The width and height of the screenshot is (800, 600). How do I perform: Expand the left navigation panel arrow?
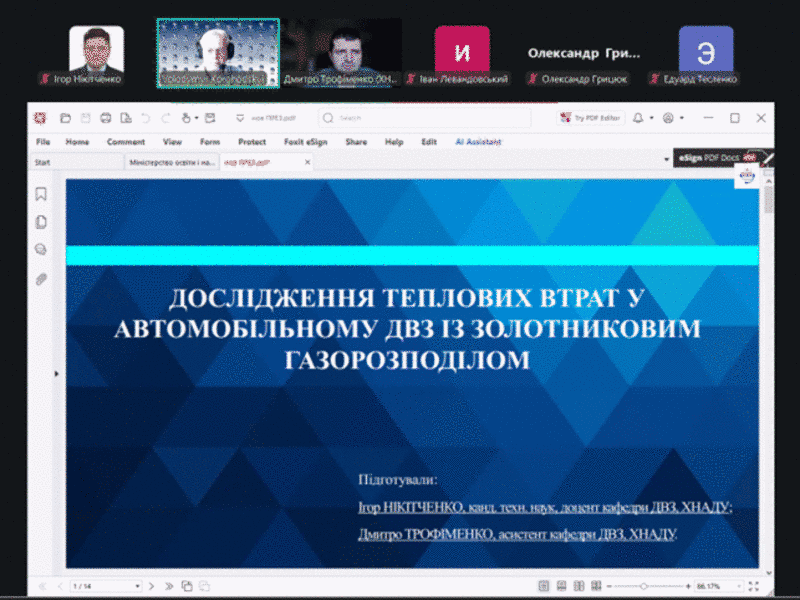click(x=56, y=373)
